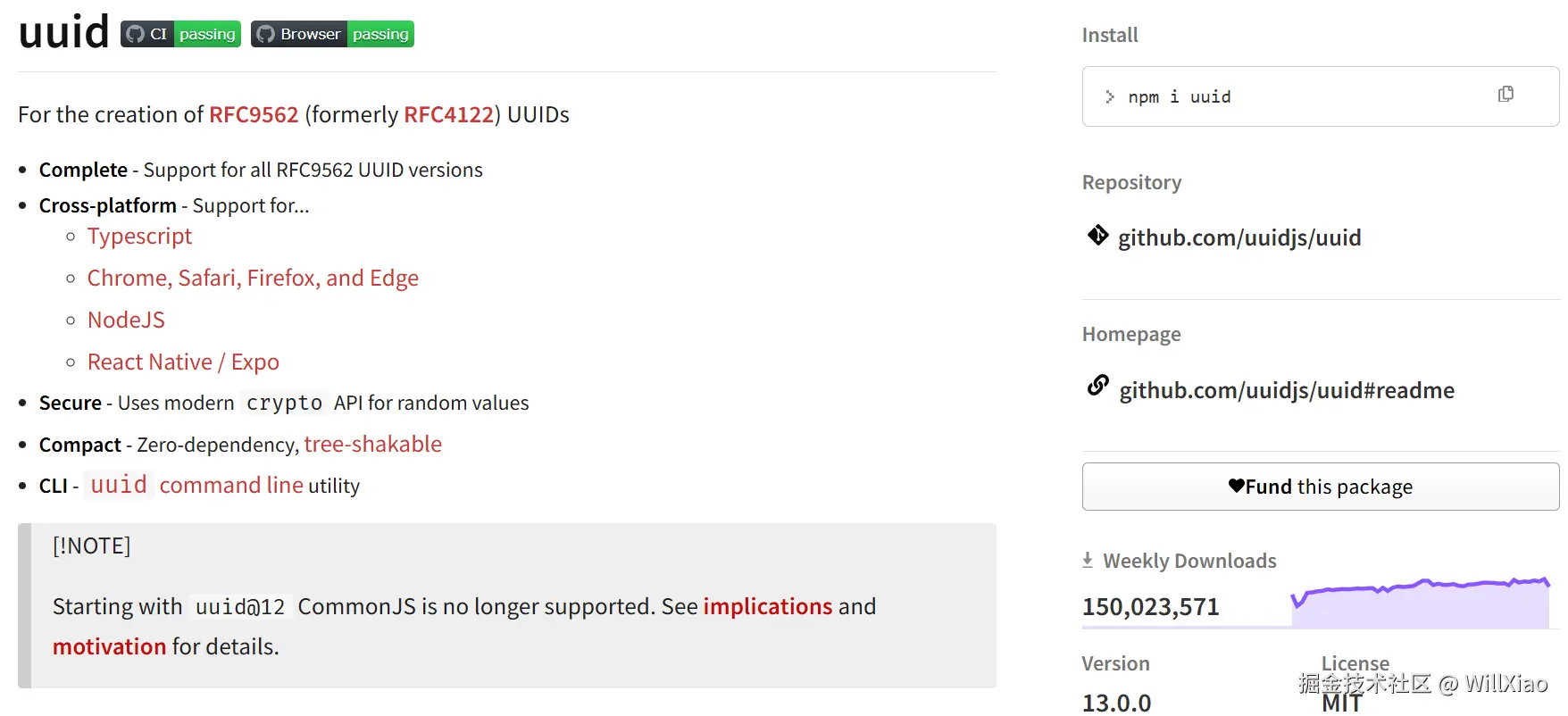Click the git repository diamond icon
Image resolution: width=1568 pixels, height=716 pixels.
click(x=1097, y=235)
